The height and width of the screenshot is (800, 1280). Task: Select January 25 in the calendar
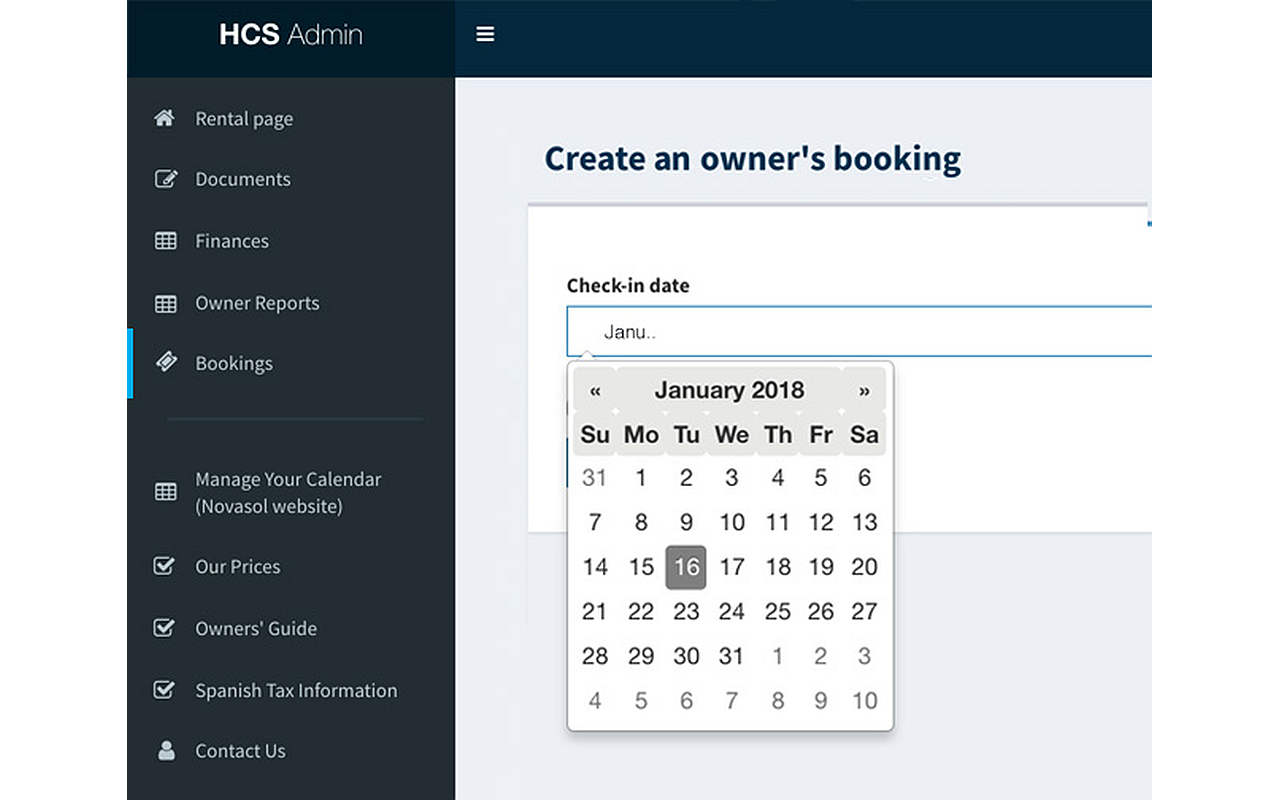[x=778, y=611]
